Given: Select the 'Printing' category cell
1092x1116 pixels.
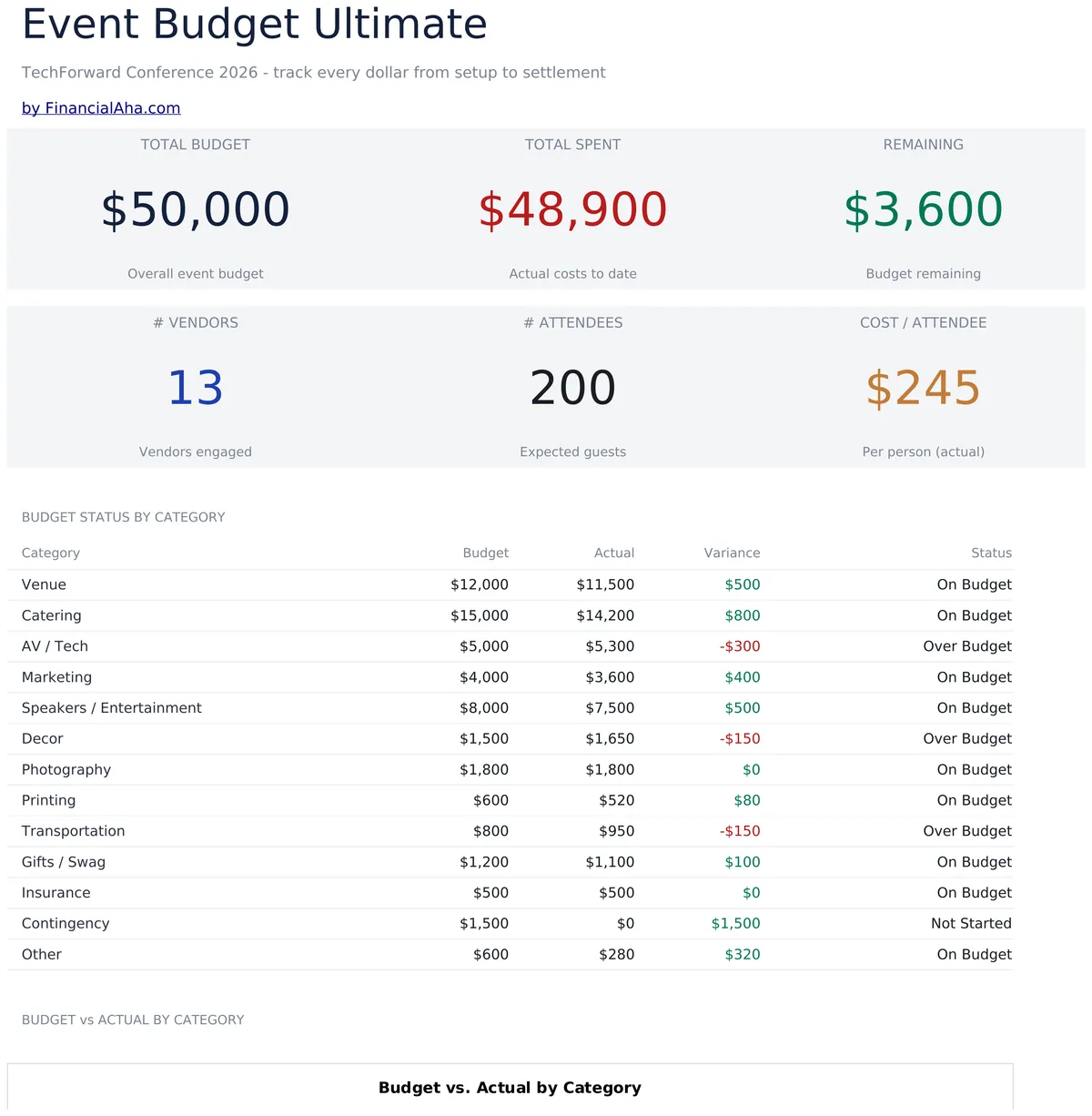Looking at the screenshot, I should pos(49,801).
